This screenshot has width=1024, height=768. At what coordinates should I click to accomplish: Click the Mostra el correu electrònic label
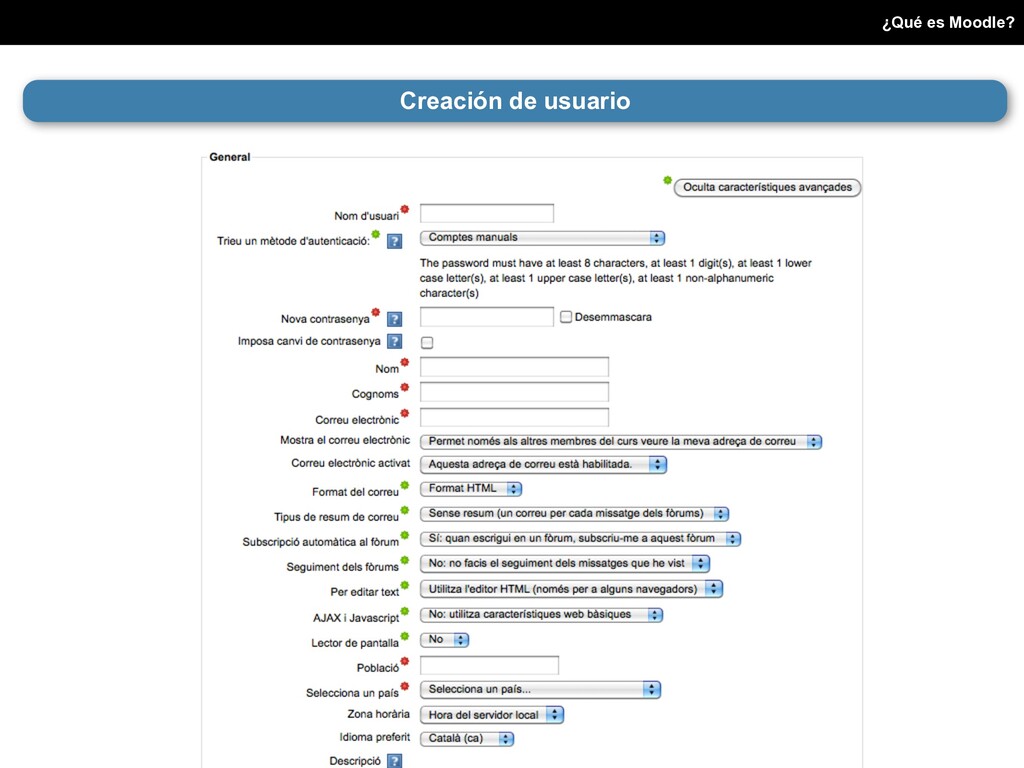[x=345, y=440]
